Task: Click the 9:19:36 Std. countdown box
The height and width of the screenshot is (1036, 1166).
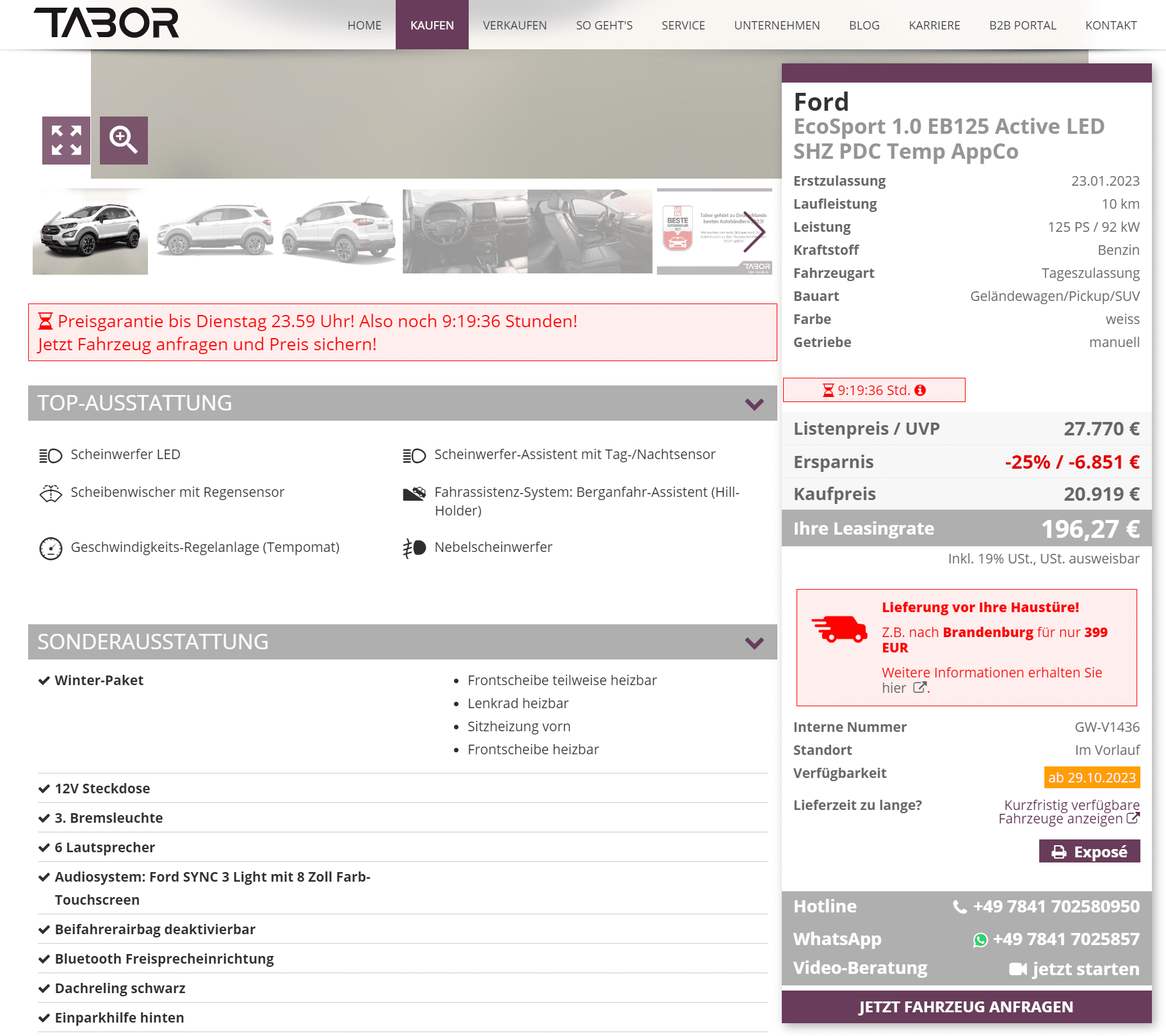Action: pos(874,390)
